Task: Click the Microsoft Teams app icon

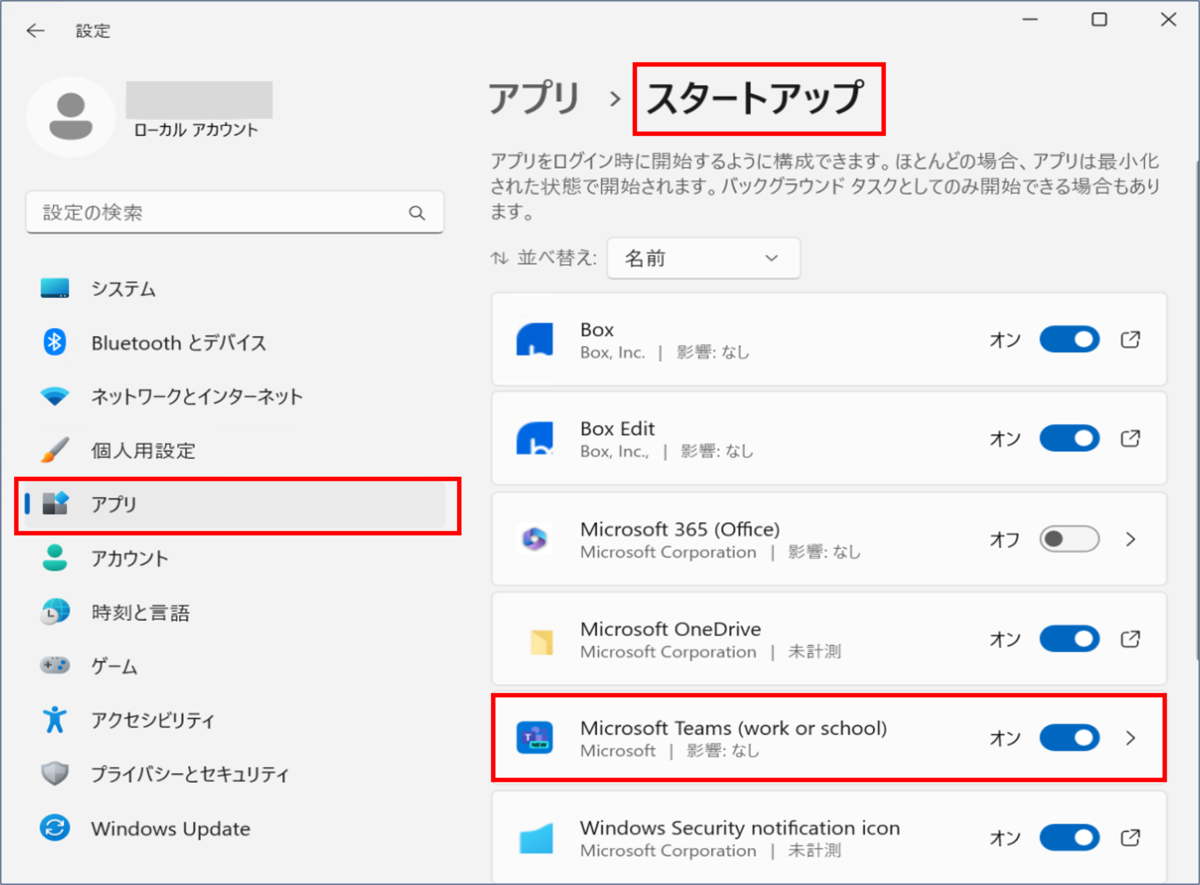Action: (534, 739)
